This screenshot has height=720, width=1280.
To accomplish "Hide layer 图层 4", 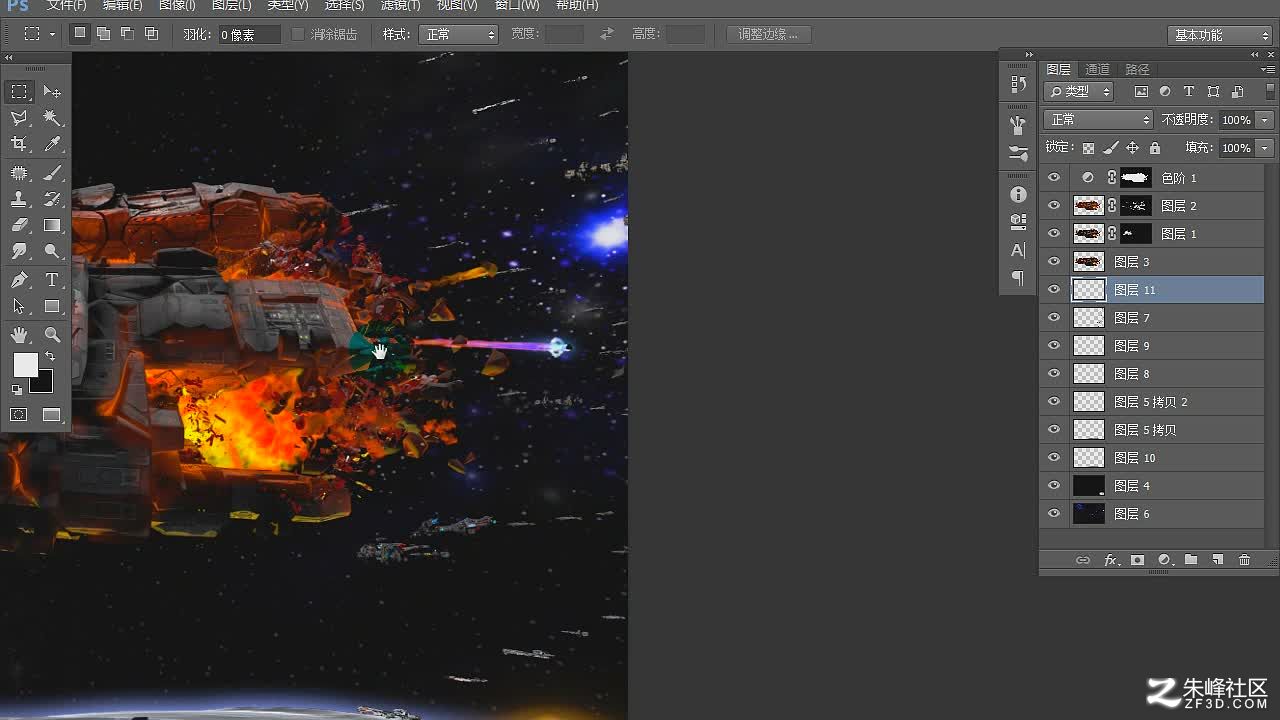I will (1053, 486).
